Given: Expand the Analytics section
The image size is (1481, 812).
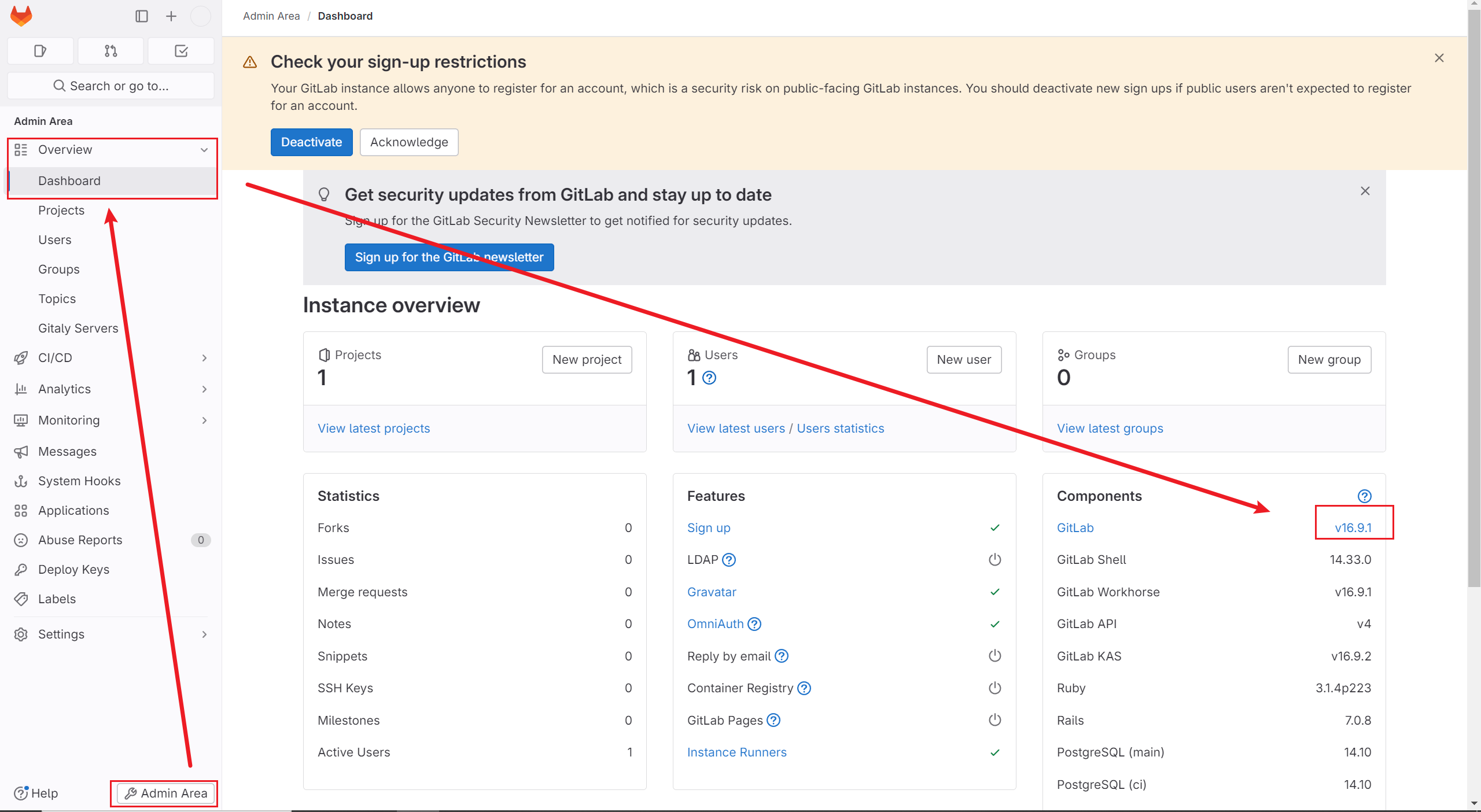Looking at the screenshot, I should click(112, 389).
